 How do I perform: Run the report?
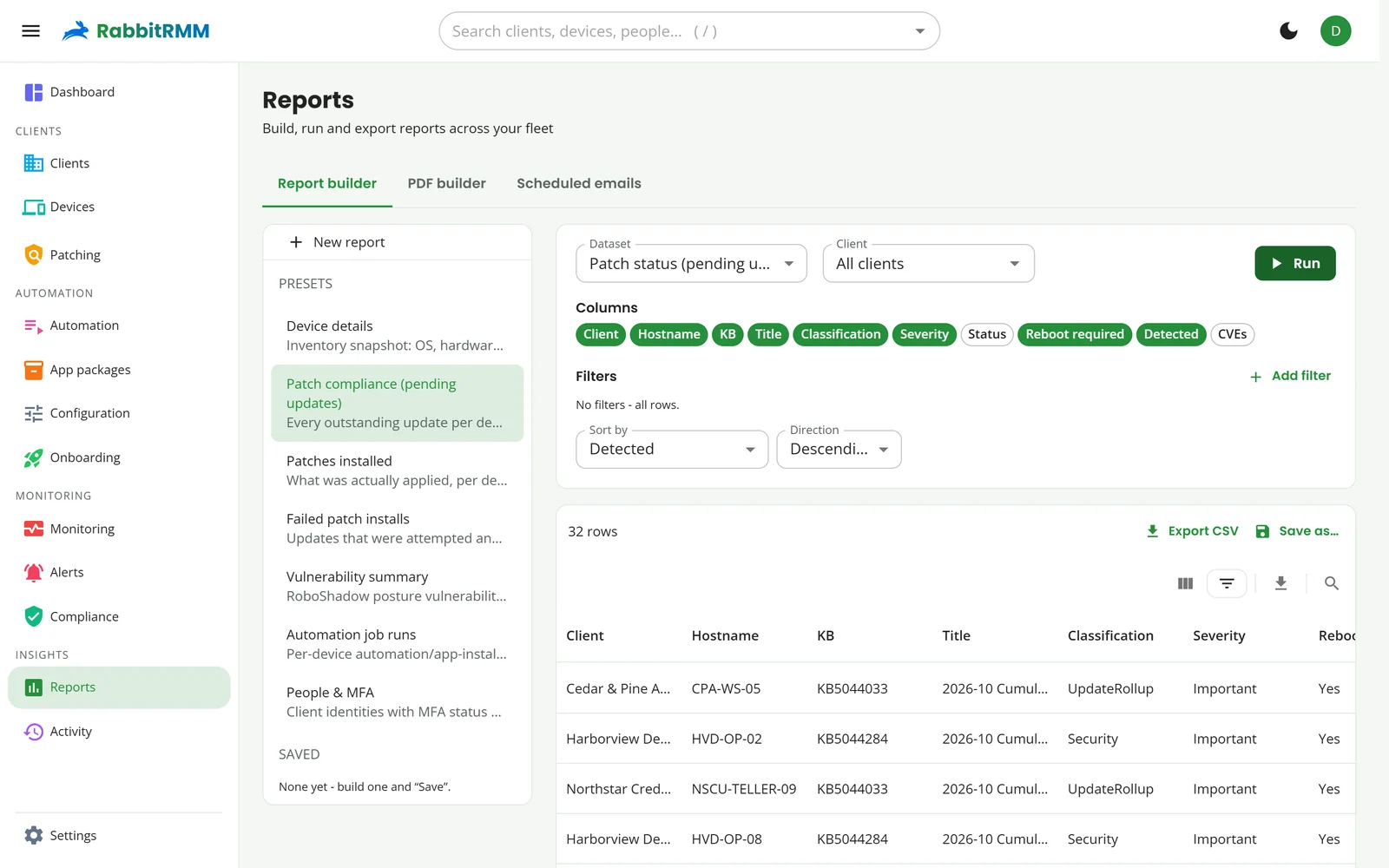[1294, 263]
